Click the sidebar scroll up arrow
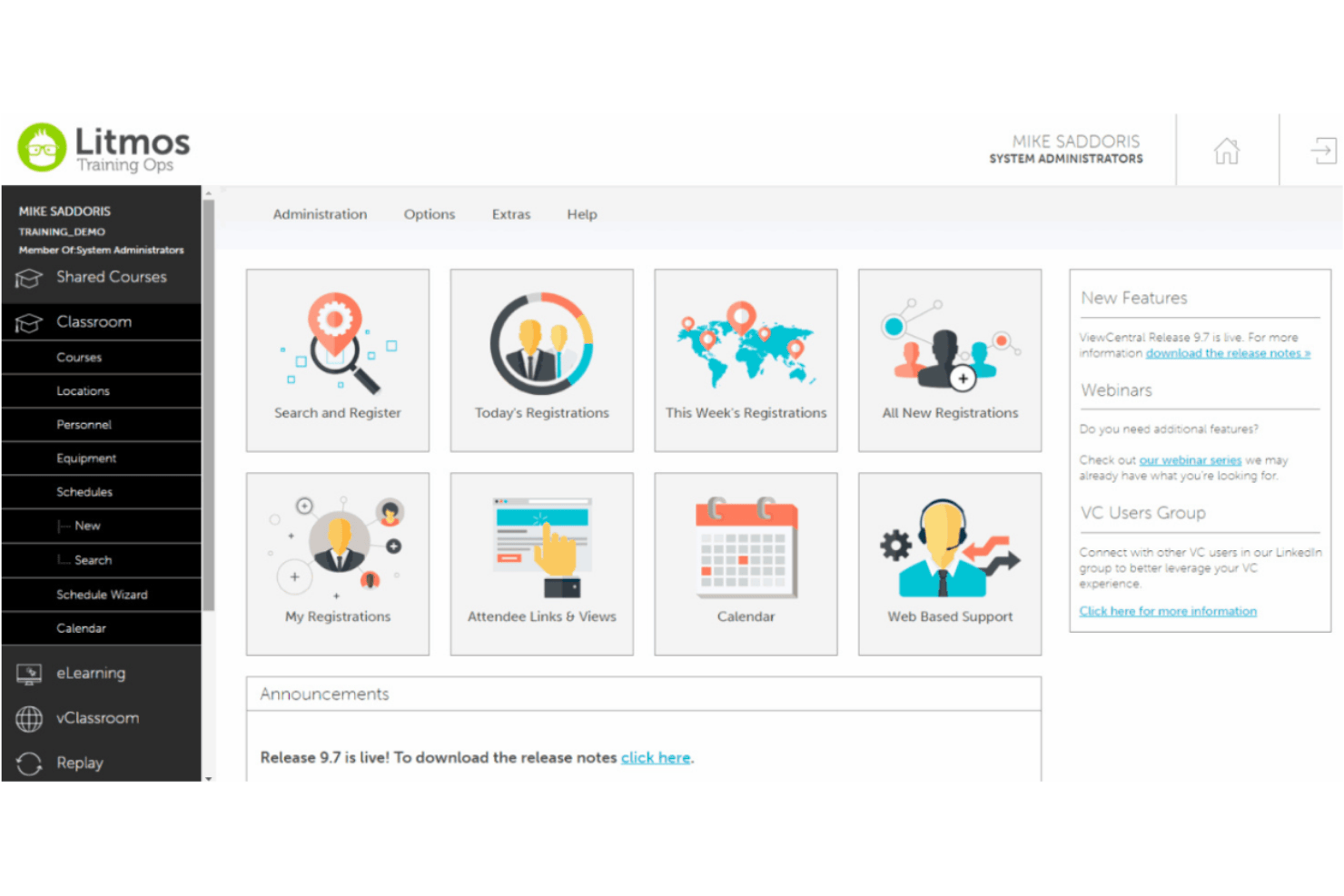 coord(209,193)
